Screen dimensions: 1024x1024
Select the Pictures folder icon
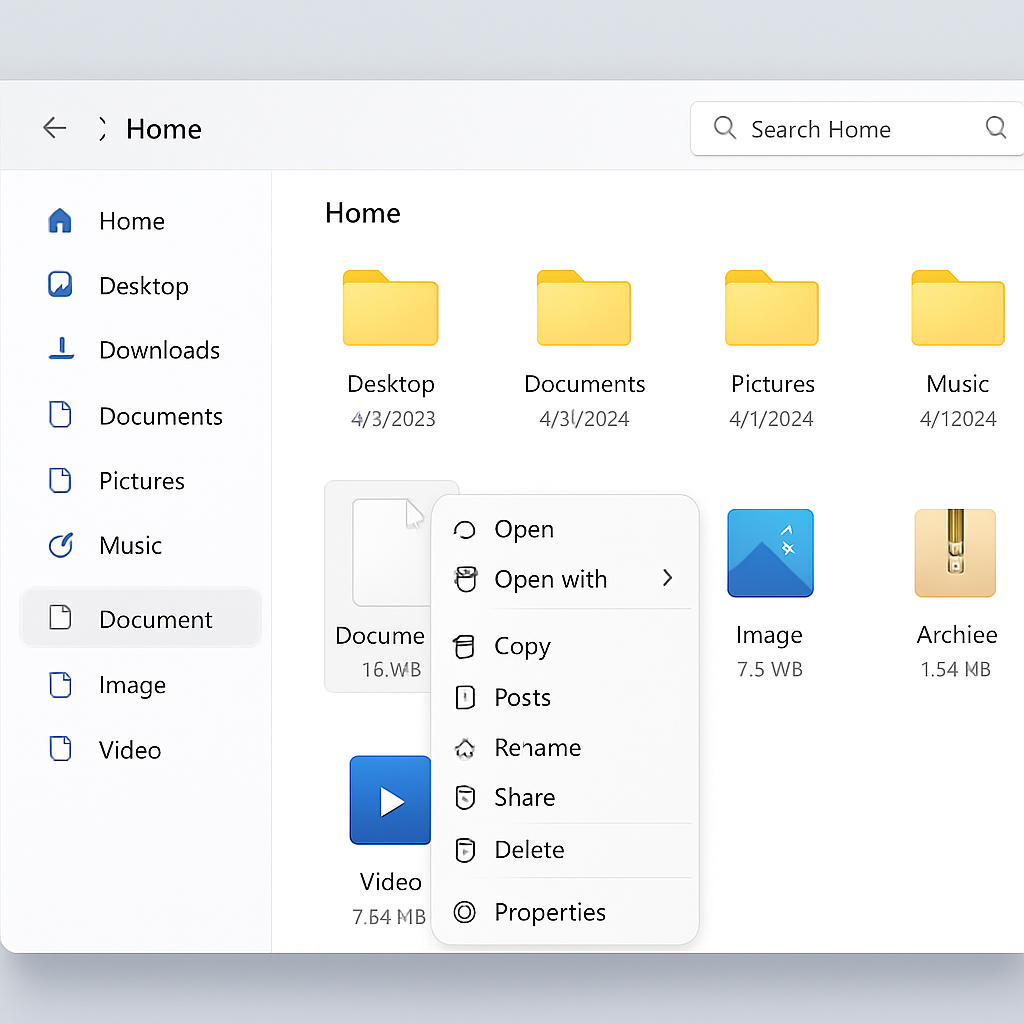pyautogui.click(x=772, y=308)
